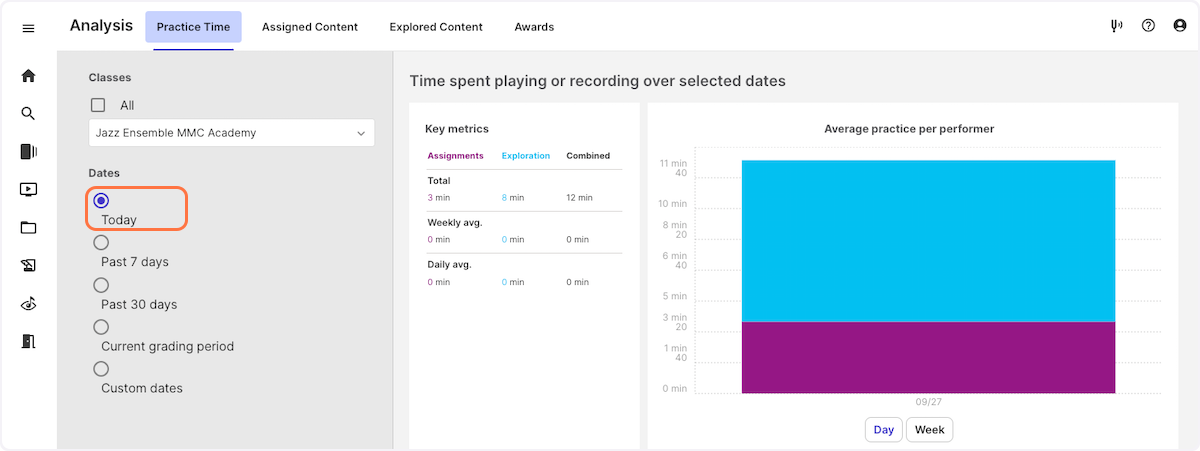Open the folder sidebar icon

click(x=28, y=227)
